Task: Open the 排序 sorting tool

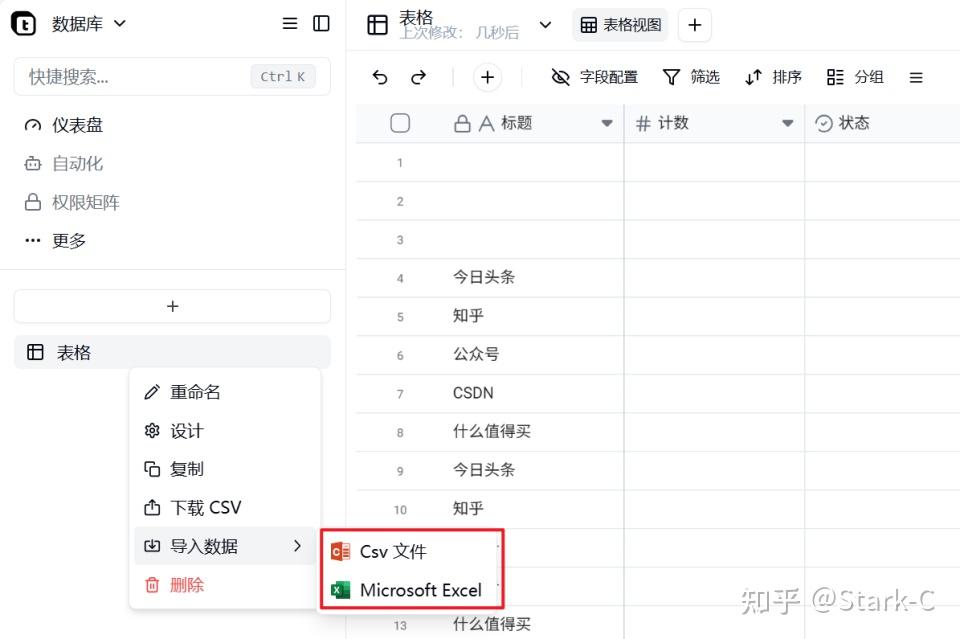Action: click(x=772, y=77)
